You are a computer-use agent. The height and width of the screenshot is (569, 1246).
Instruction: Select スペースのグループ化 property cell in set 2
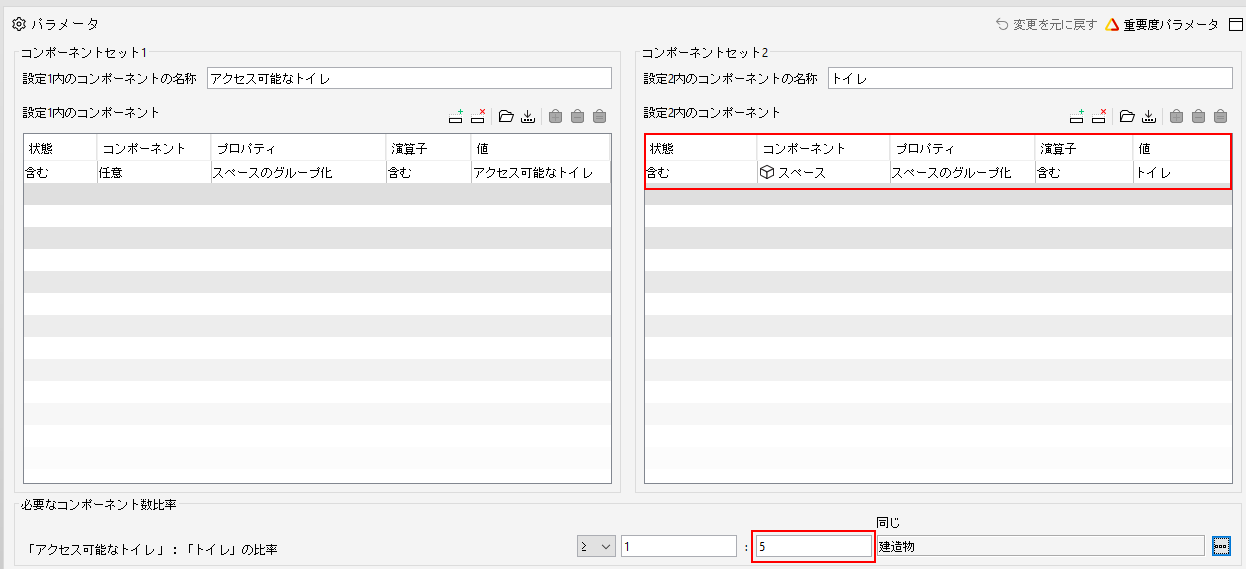[962, 172]
